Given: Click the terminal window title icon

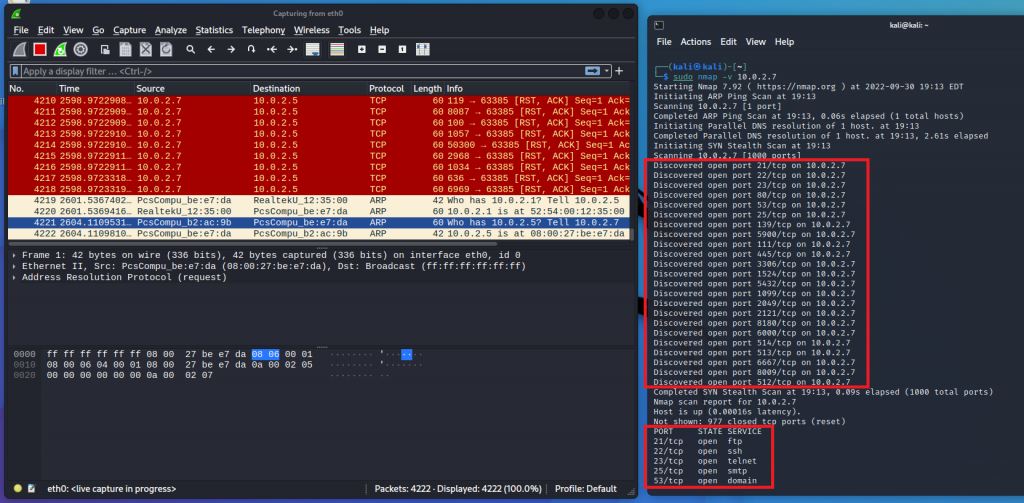Looking at the screenshot, I should tap(659, 25).
